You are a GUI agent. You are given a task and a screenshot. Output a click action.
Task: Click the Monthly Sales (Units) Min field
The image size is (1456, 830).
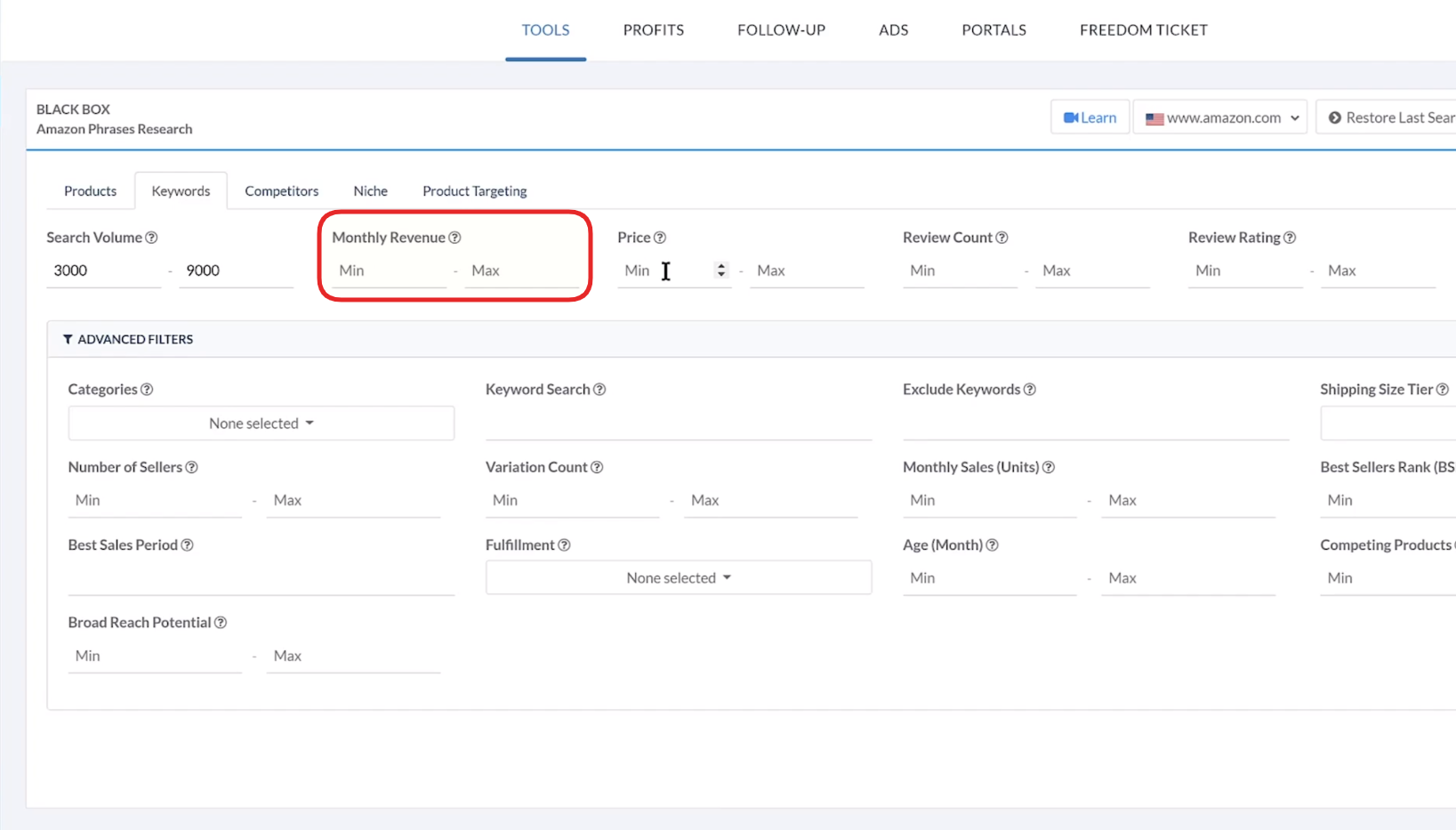point(989,501)
